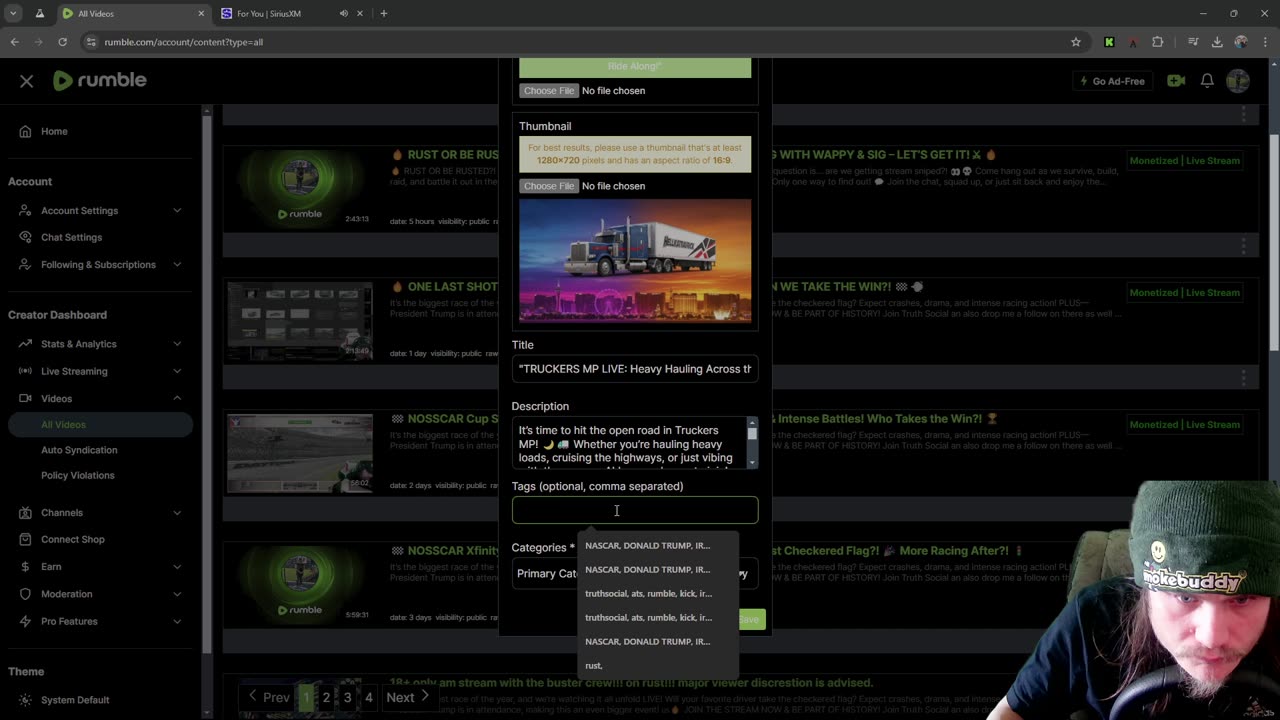Viewport: 1280px width, 720px height.
Task: Reload the current page
Action: click(x=62, y=42)
